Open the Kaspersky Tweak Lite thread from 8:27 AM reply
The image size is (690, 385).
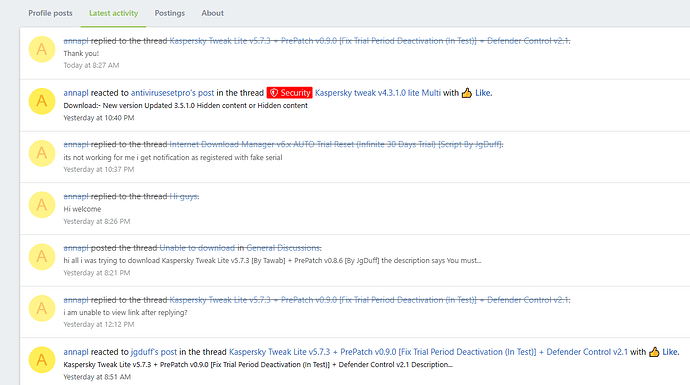pos(369,41)
